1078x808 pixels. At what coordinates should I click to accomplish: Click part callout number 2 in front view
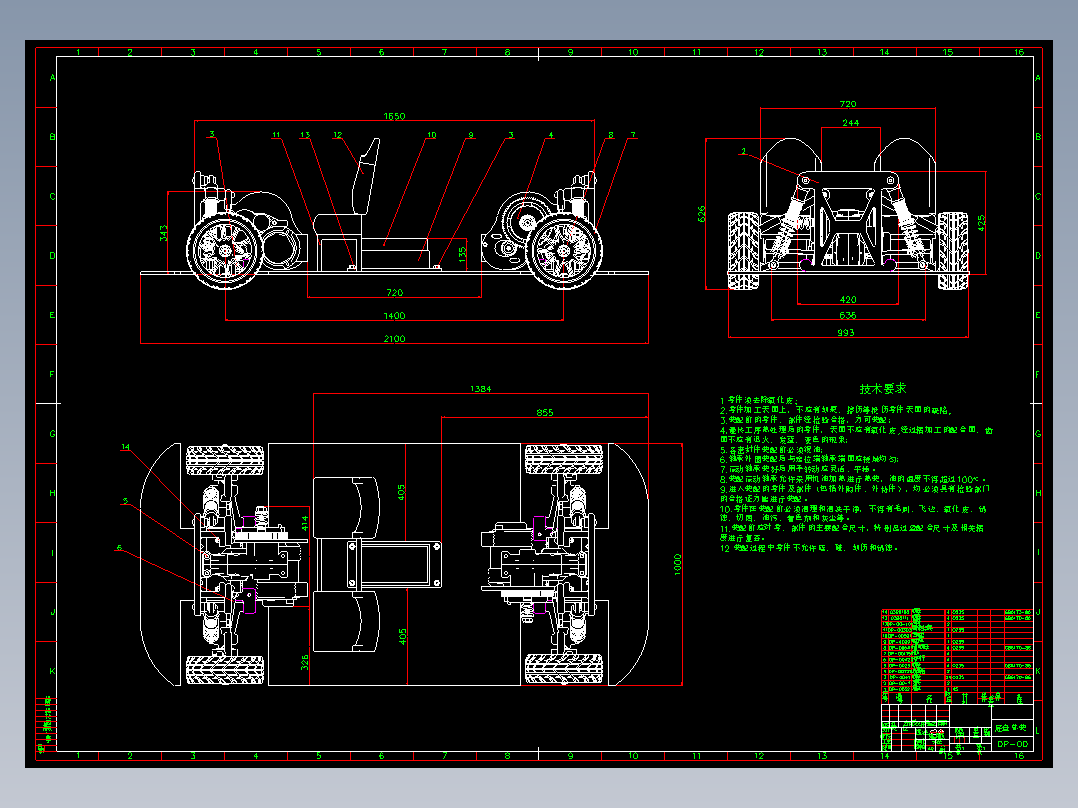click(743, 151)
